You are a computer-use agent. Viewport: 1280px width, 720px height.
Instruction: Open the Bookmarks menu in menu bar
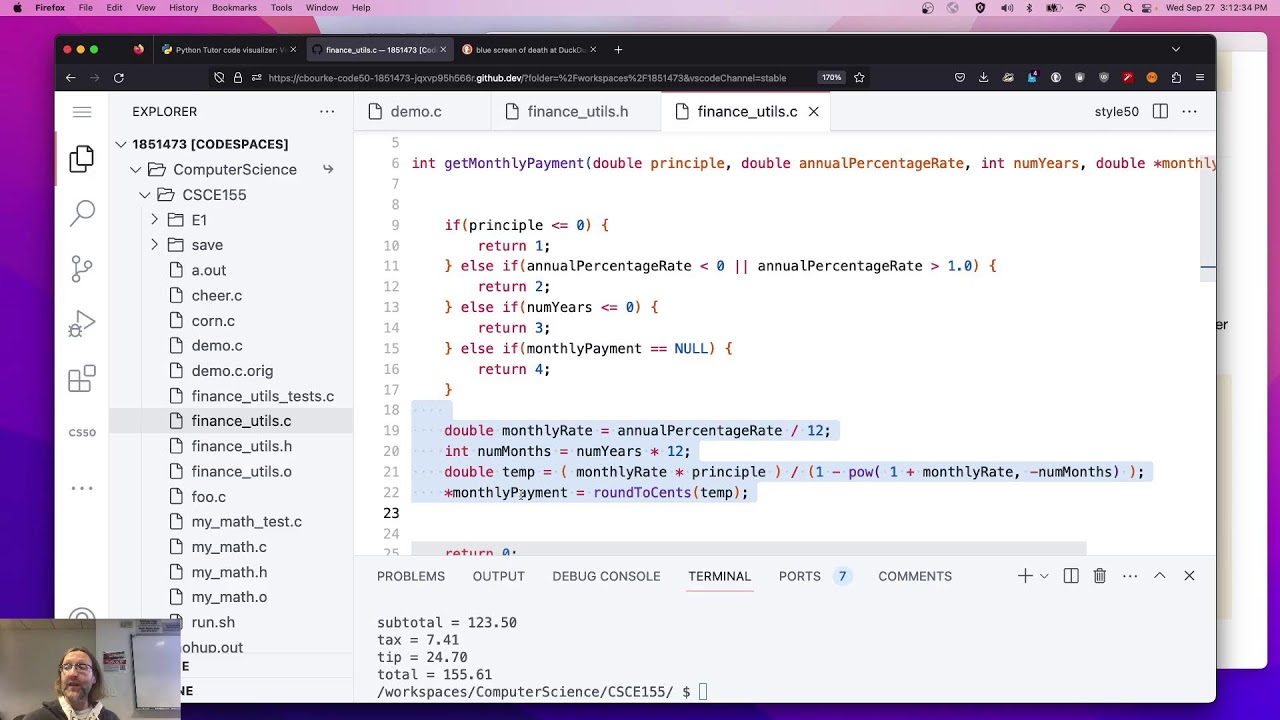[234, 8]
